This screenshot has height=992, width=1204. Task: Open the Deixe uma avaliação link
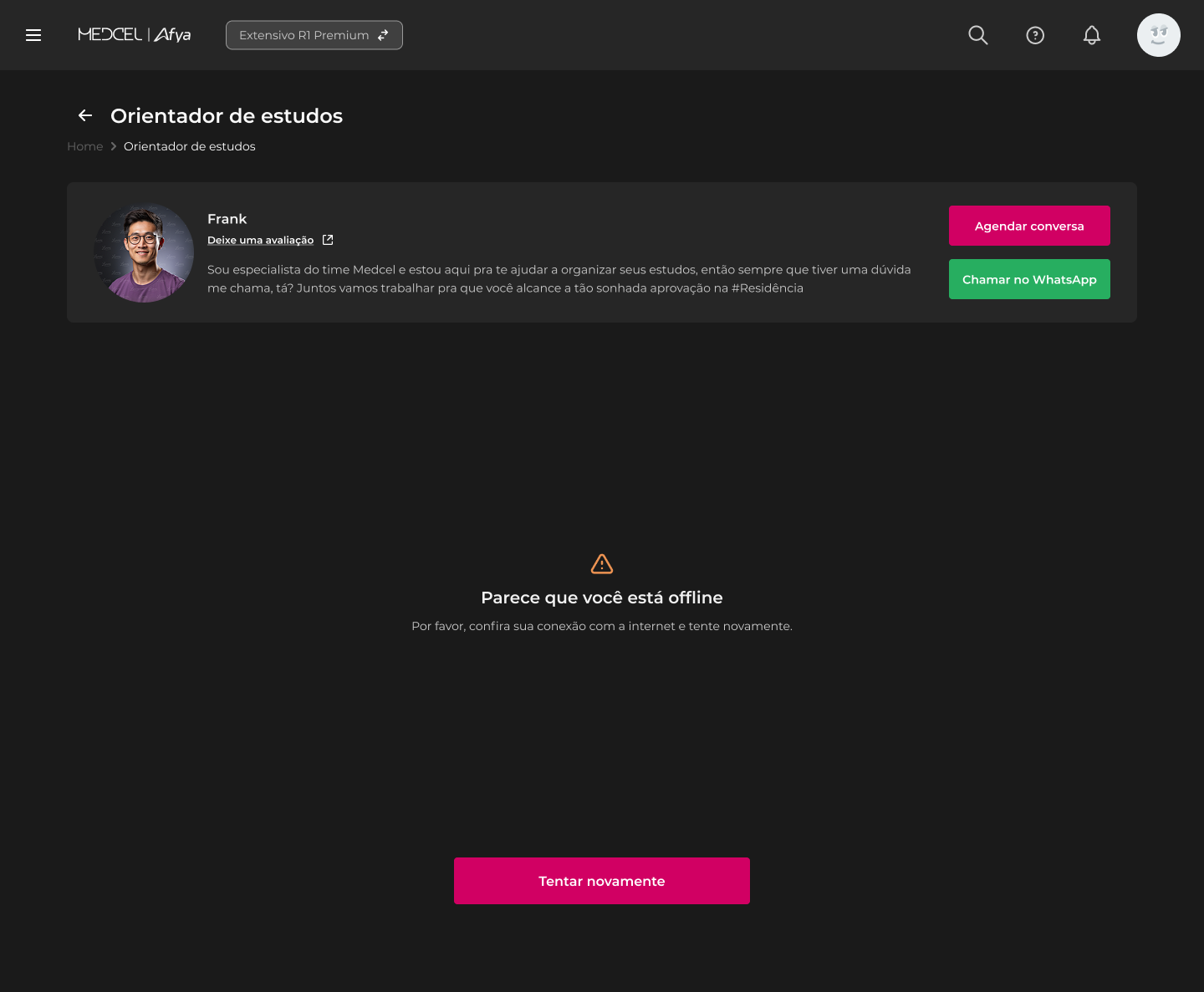pos(260,240)
